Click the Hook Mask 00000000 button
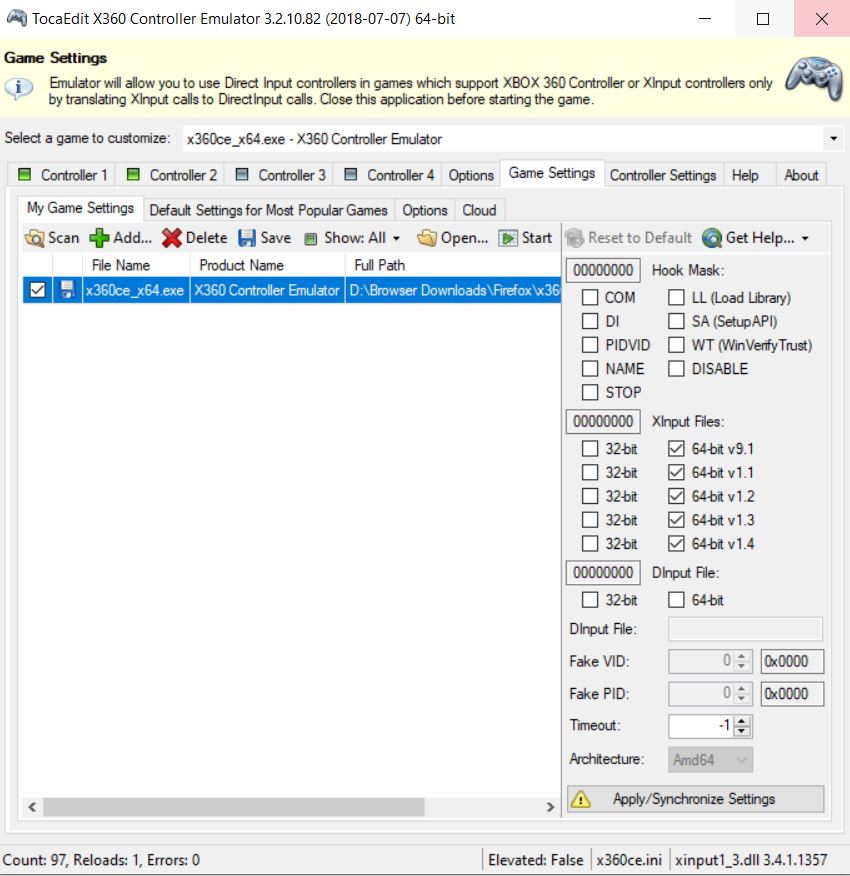850x876 pixels. click(x=603, y=270)
